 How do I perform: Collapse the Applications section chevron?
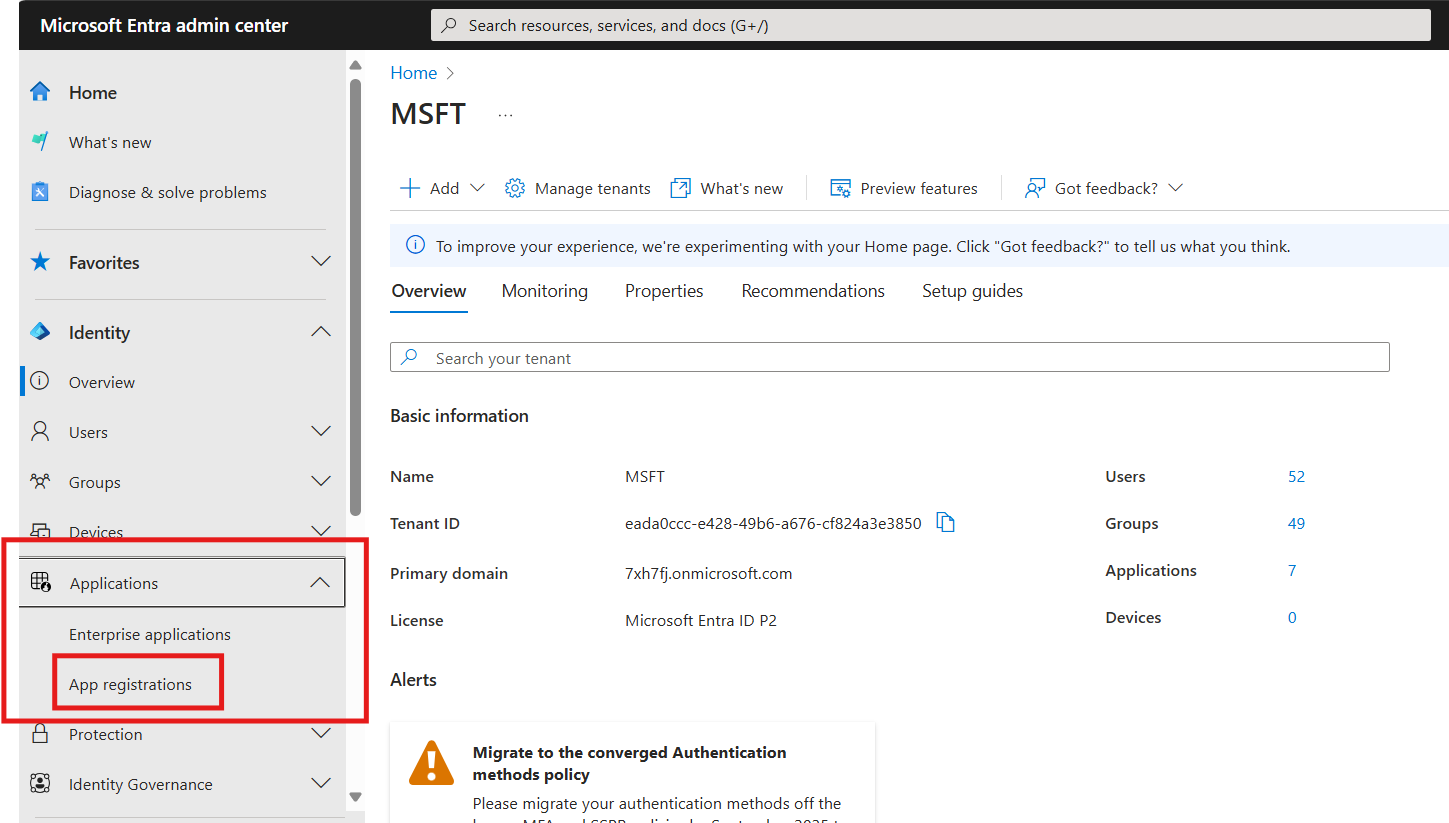pyautogui.click(x=320, y=582)
